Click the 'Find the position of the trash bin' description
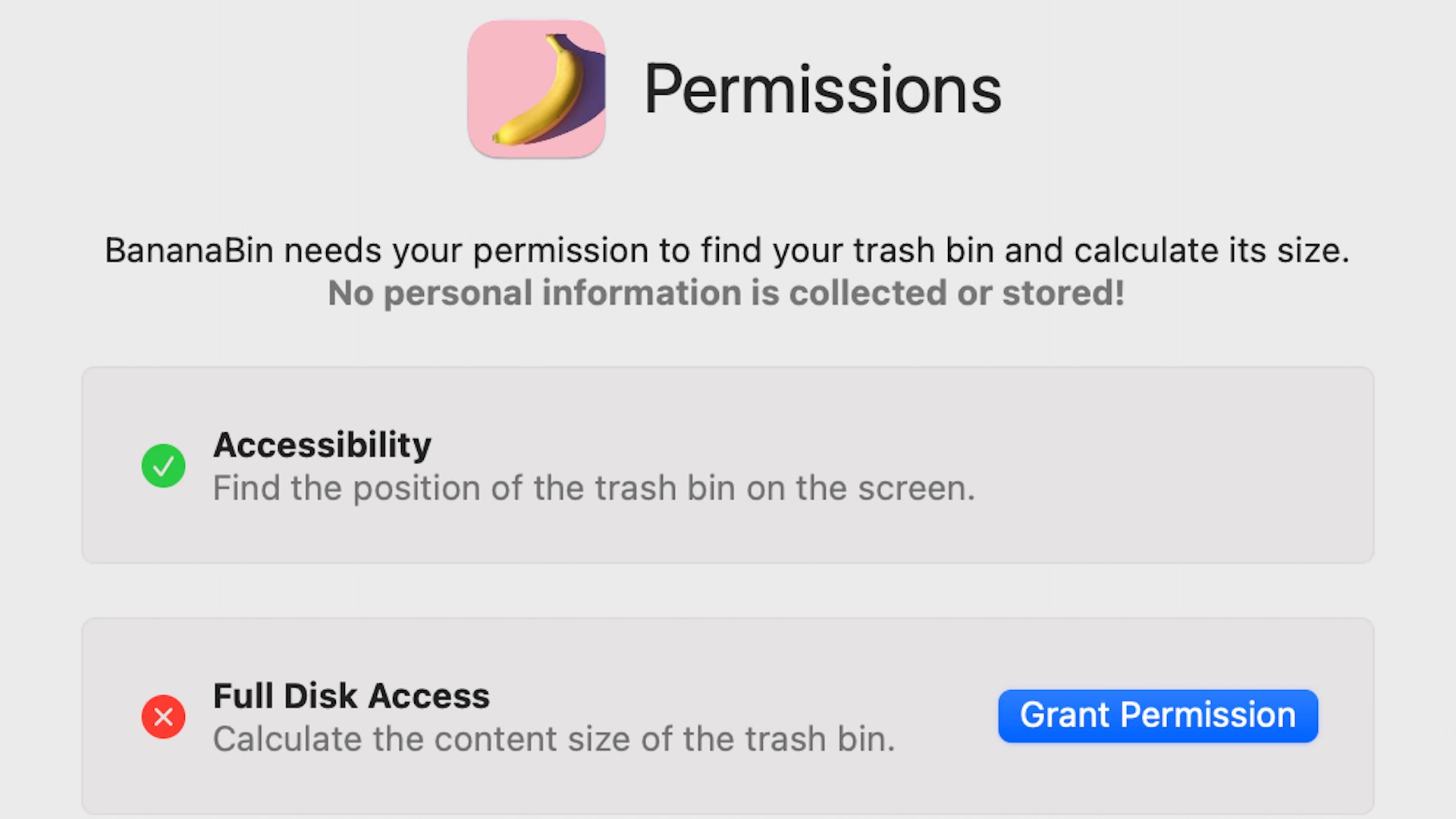1456x819 pixels. (x=594, y=488)
